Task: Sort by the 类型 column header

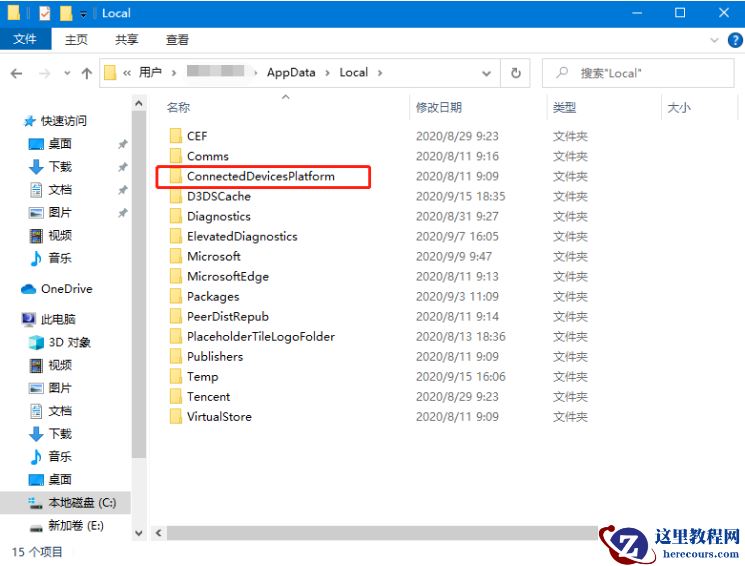Action: pos(564,107)
